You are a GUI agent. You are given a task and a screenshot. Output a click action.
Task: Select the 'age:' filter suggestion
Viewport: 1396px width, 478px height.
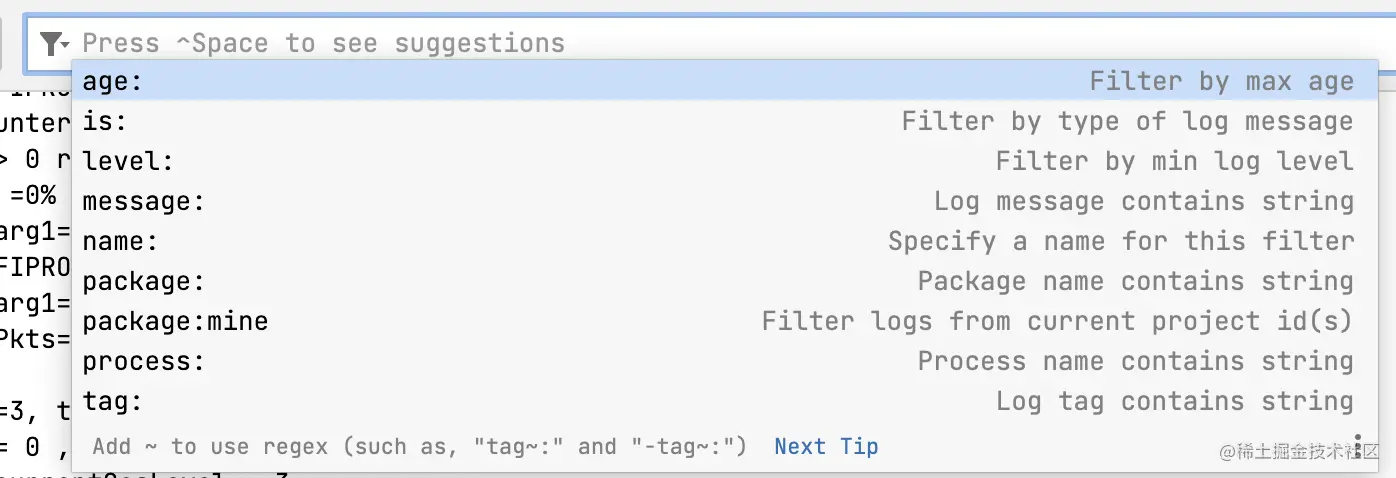(113, 82)
